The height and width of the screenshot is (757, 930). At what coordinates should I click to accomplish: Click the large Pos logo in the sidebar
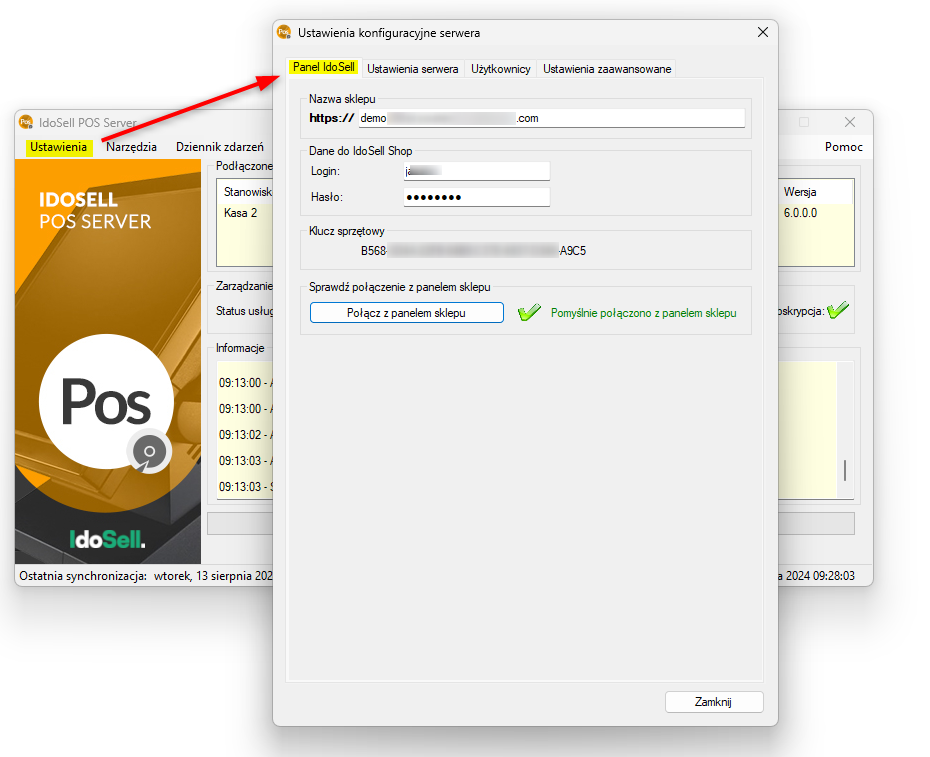(x=107, y=402)
